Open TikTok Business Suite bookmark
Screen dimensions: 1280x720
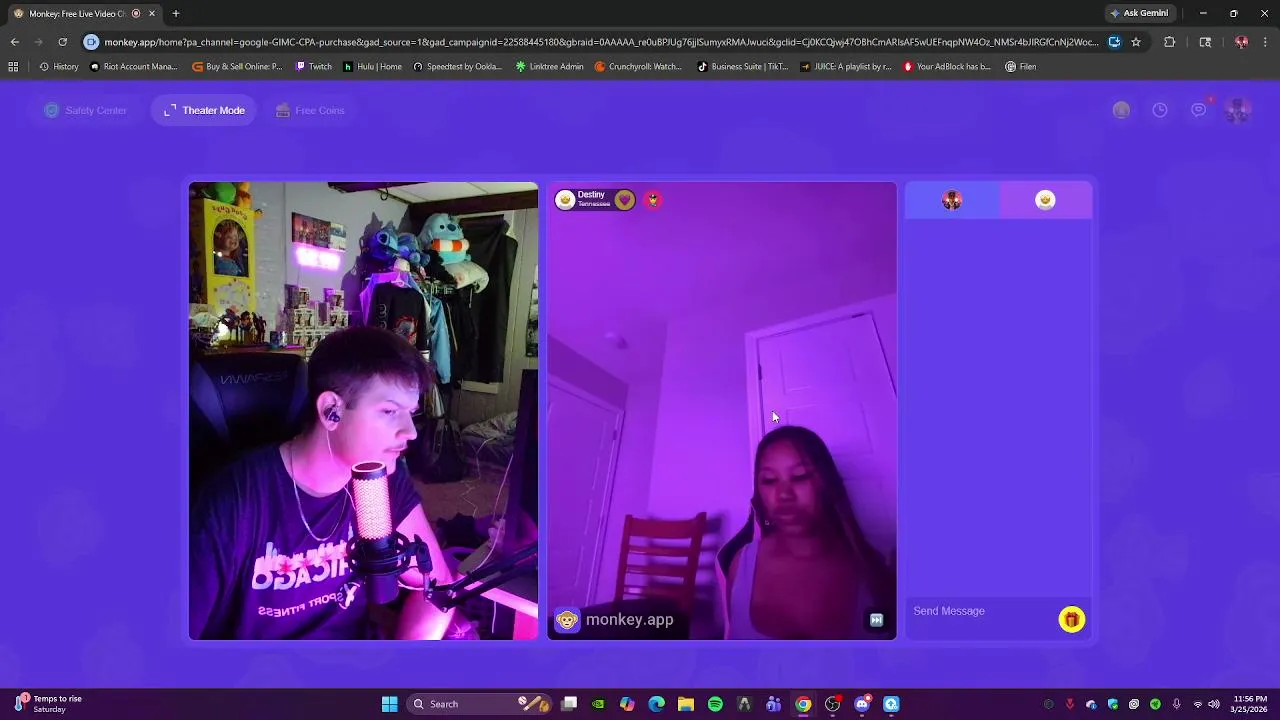[742, 67]
